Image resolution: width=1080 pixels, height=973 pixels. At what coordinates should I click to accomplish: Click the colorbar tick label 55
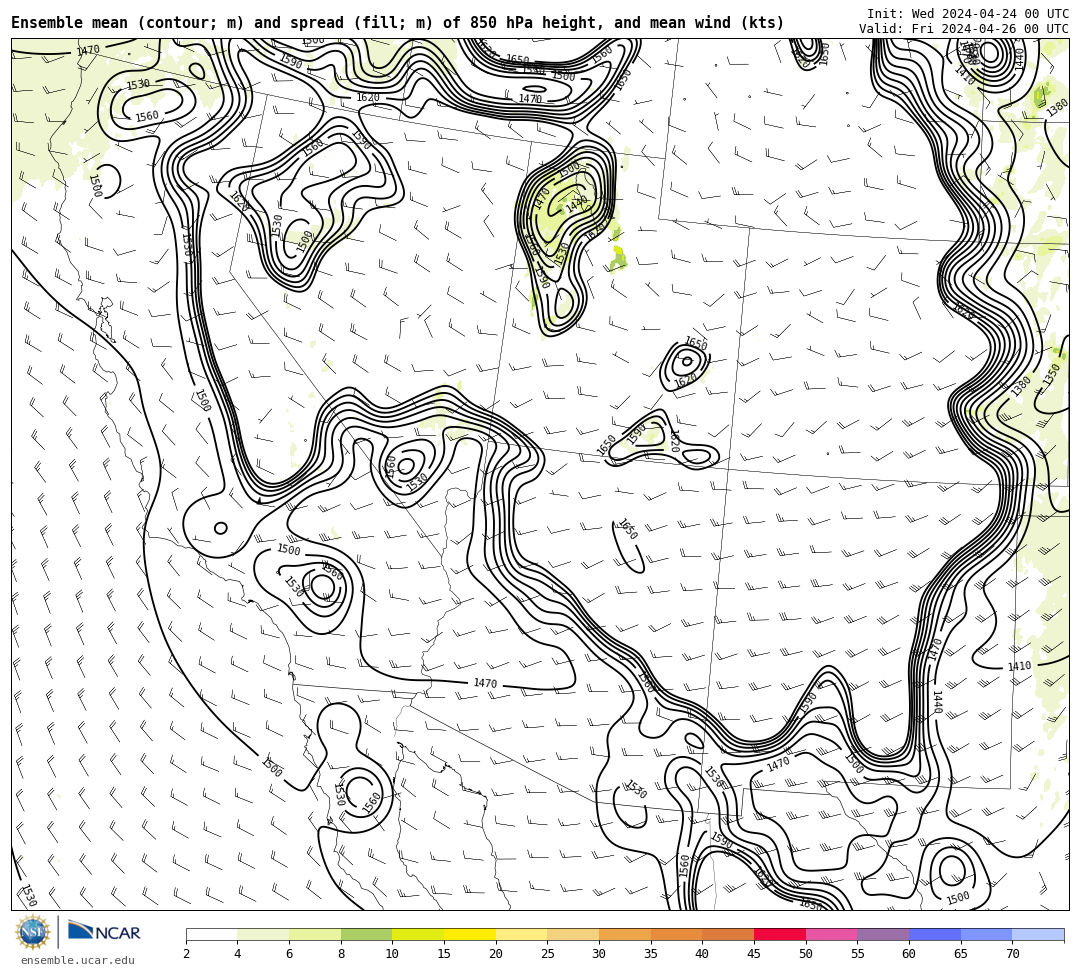[x=858, y=954]
